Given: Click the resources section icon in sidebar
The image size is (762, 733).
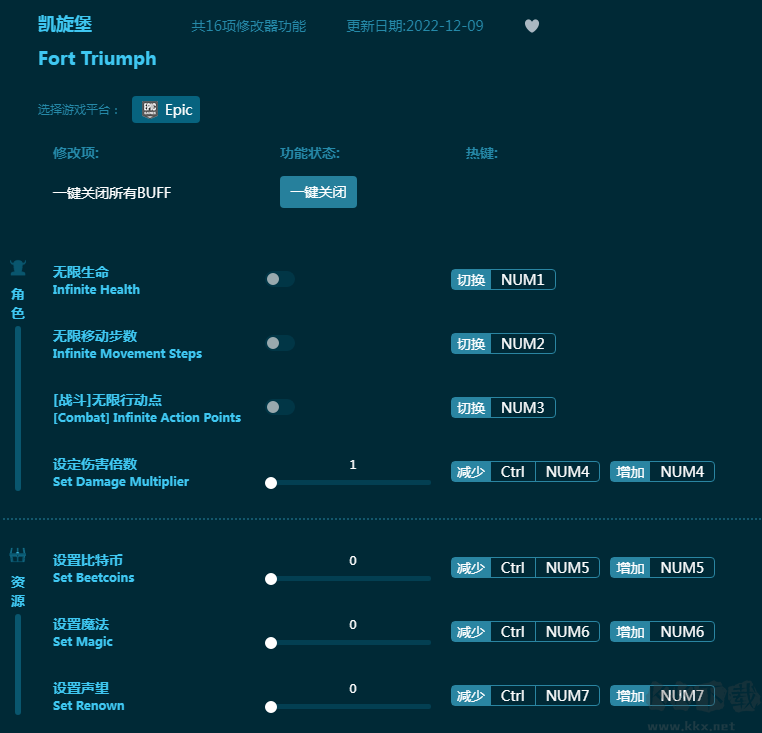Looking at the screenshot, I should [18, 556].
